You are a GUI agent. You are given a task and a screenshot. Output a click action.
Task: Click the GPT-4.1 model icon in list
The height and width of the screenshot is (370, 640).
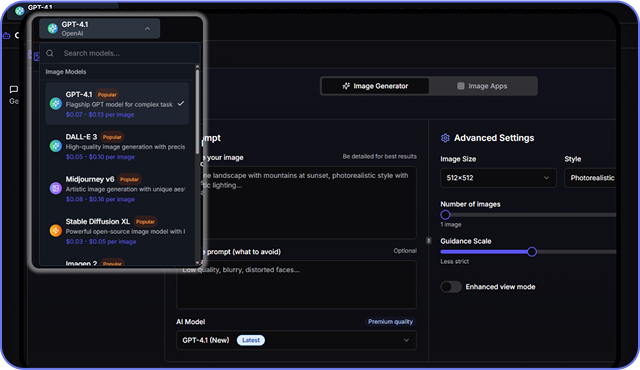click(x=56, y=104)
